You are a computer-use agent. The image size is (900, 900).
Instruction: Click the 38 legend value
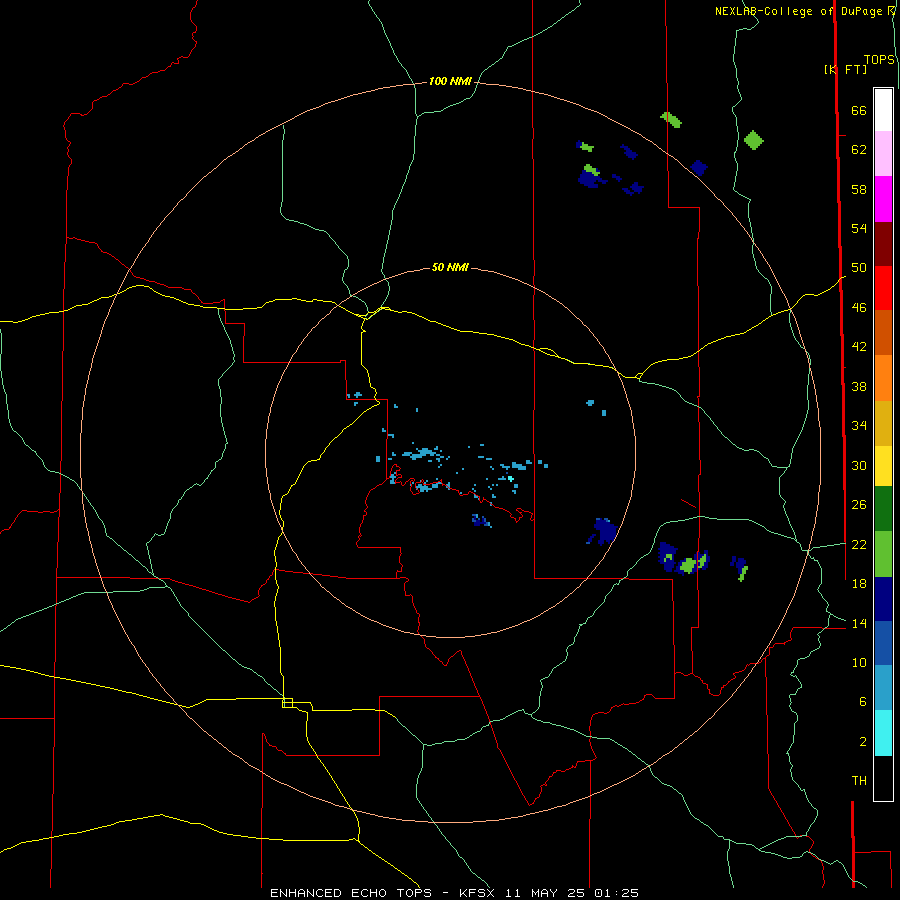(x=859, y=386)
